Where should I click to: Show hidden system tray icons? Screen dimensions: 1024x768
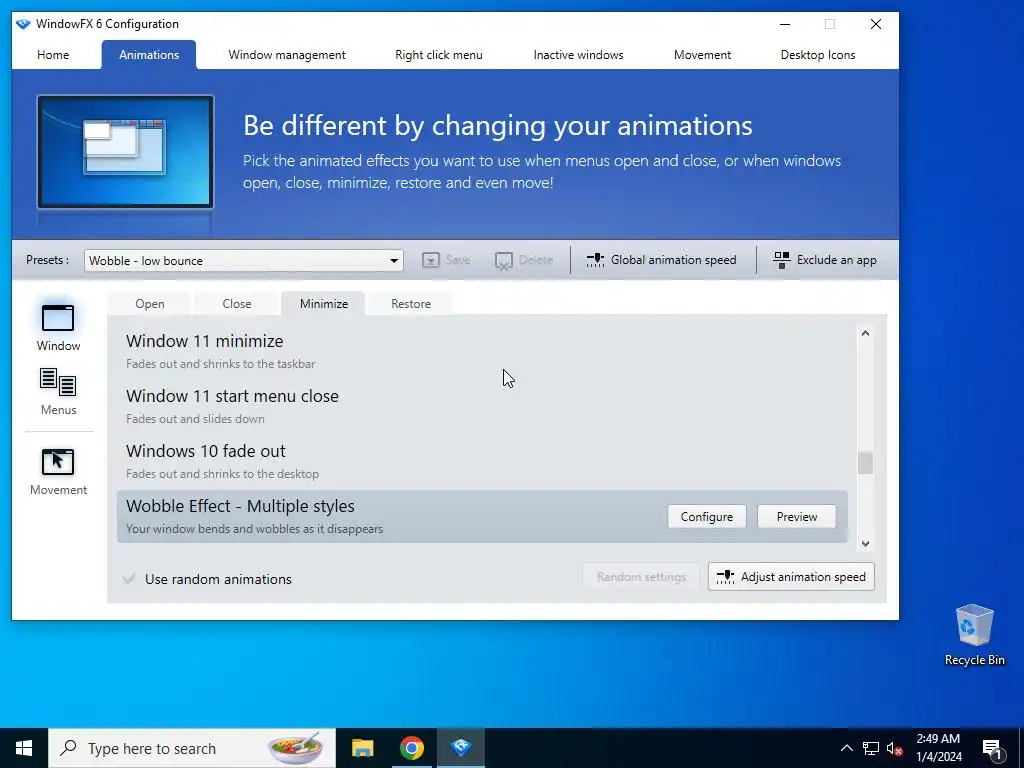(x=846, y=748)
